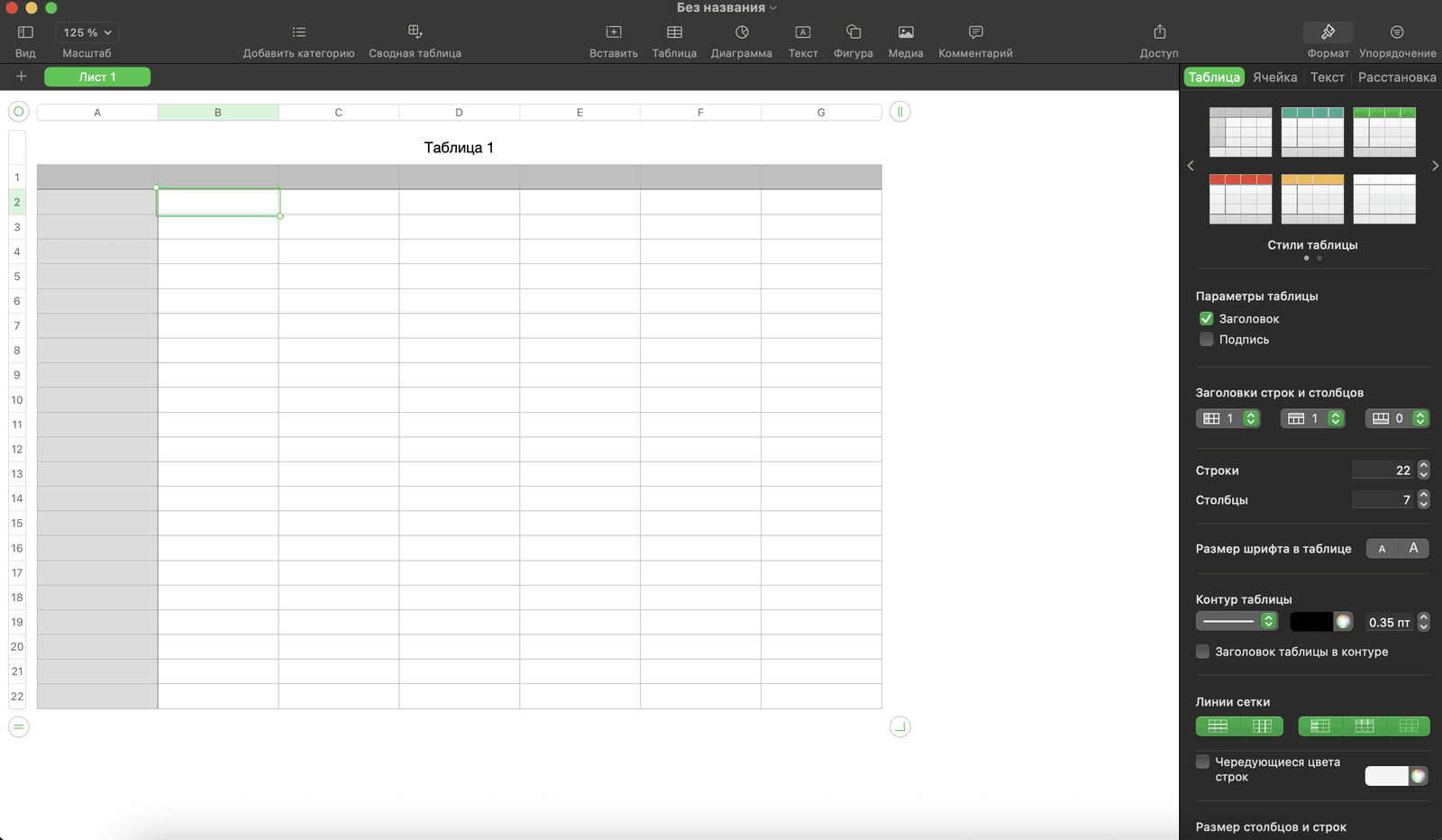
Task: Open the table outline line style dropdown
Action: [x=1237, y=621]
